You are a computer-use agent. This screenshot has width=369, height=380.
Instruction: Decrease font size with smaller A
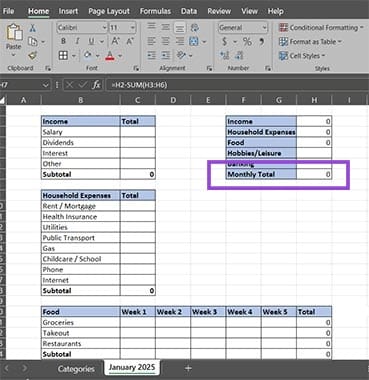click(x=130, y=41)
